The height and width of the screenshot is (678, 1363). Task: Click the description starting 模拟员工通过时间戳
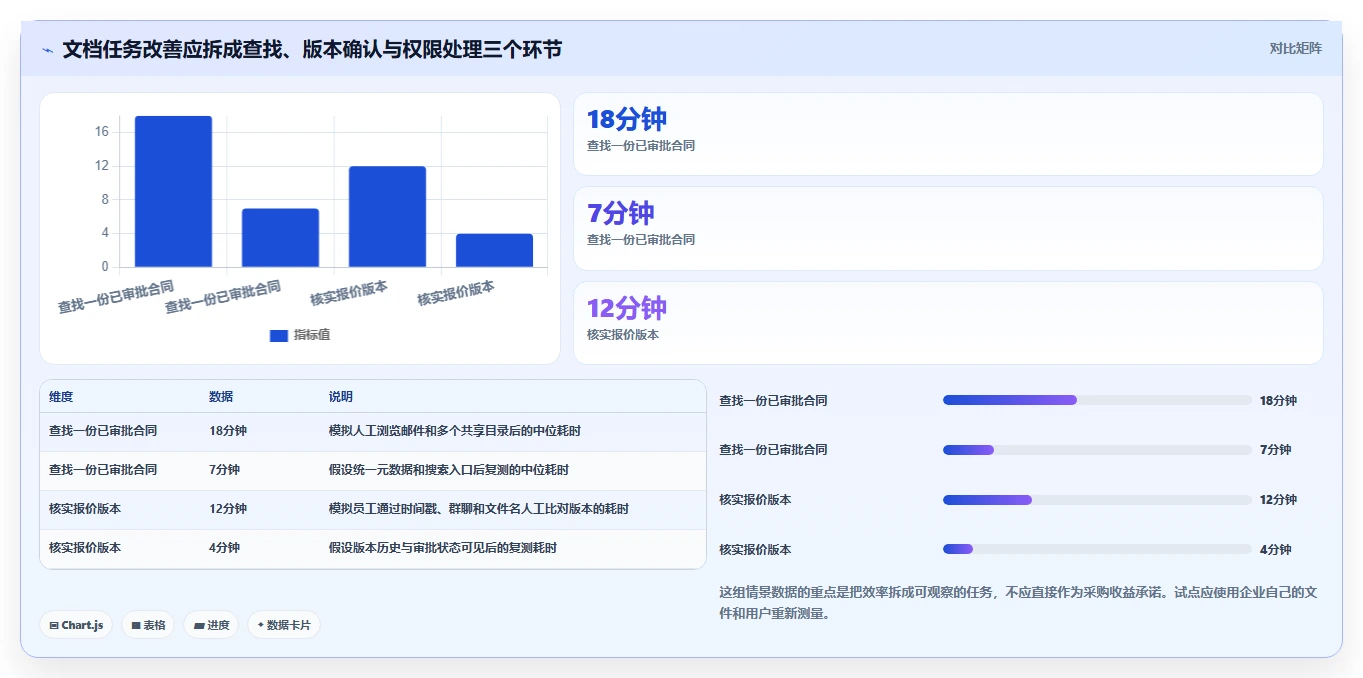pyautogui.click(x=479, y=509)
